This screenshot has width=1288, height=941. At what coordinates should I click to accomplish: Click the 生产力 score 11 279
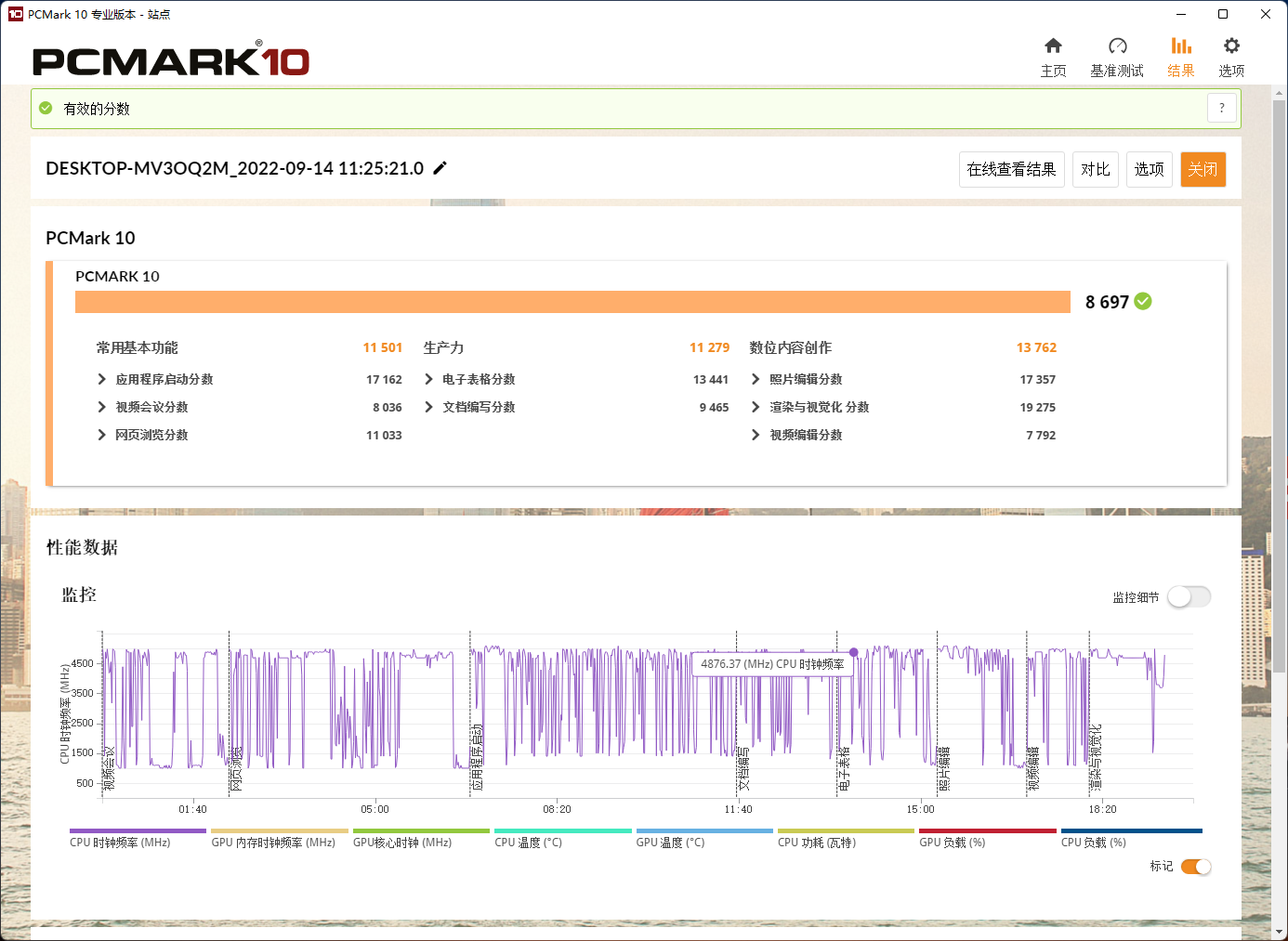(x=709, y=347)
